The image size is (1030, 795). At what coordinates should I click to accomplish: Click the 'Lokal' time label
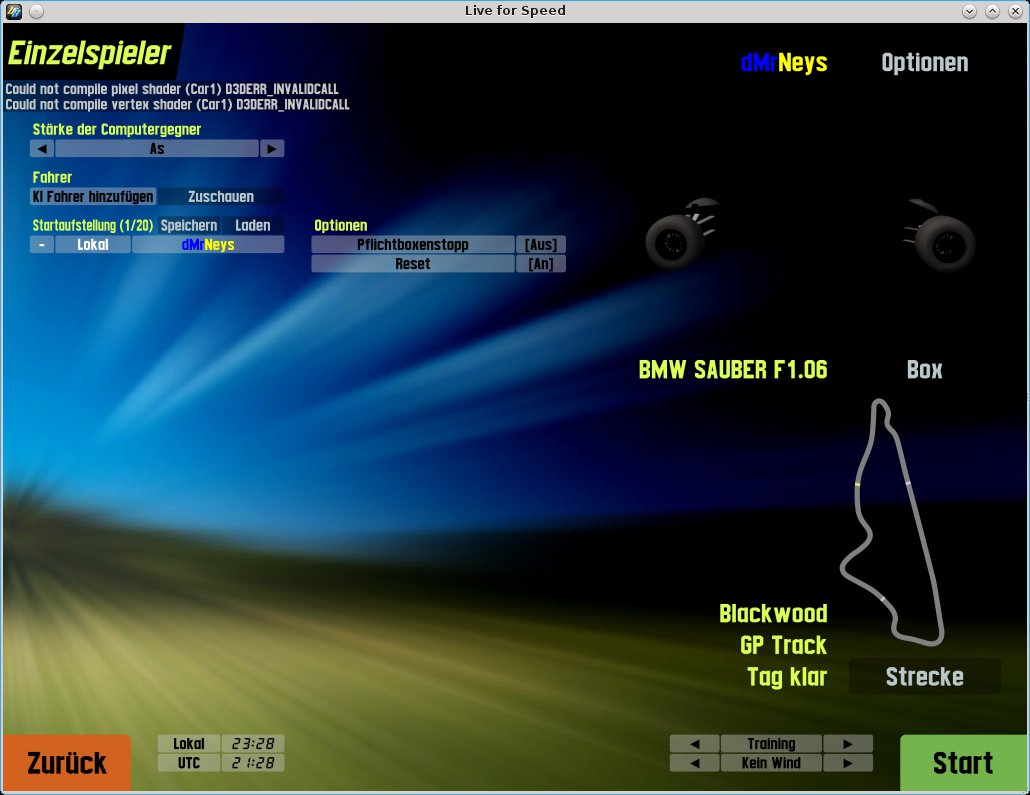click(x=189, y=744)
